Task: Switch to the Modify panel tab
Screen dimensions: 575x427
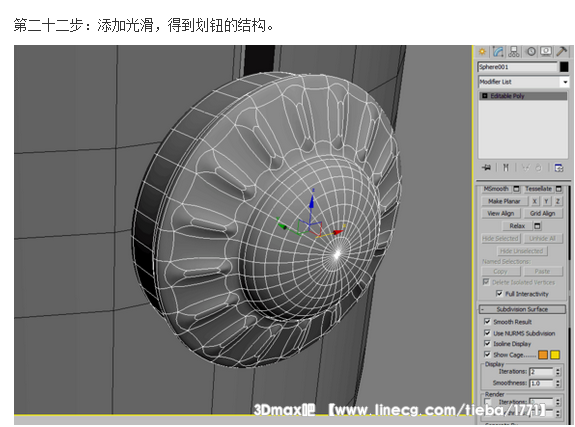Action: click(498, 52)
